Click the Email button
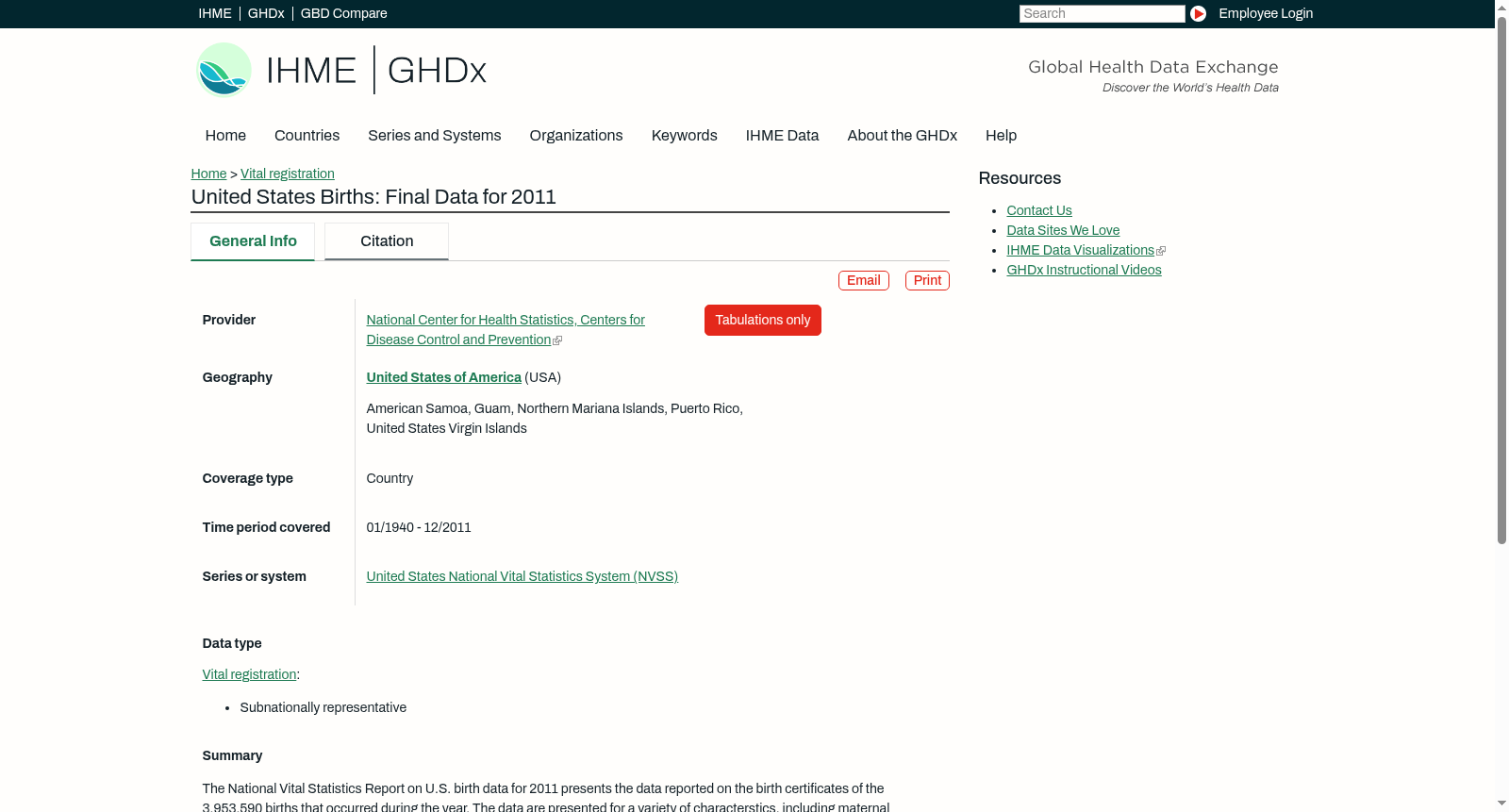 864,280
